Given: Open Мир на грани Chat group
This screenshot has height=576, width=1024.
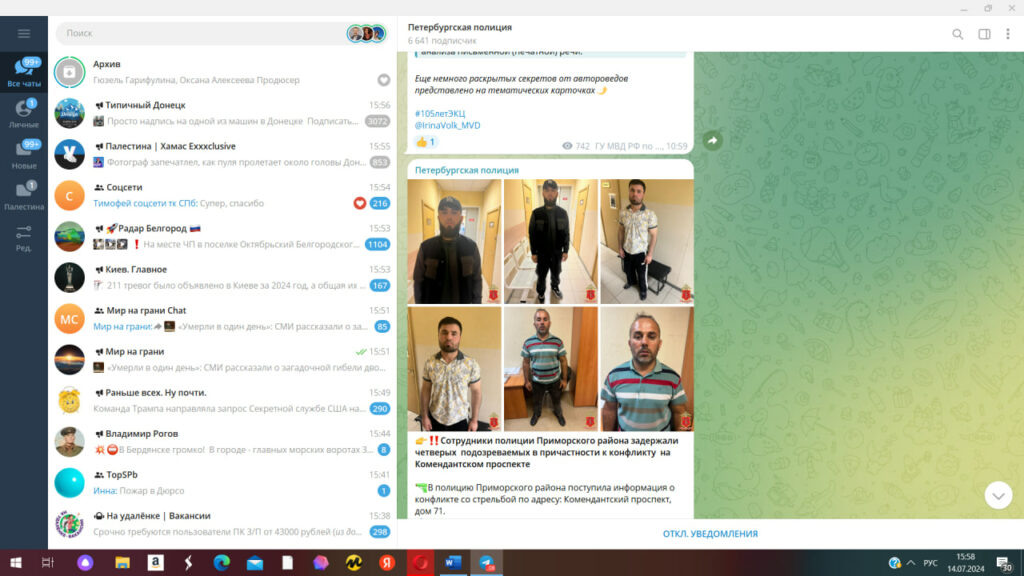Looking at the screenshot, I should pyautogui.click(x=222, y=319).
